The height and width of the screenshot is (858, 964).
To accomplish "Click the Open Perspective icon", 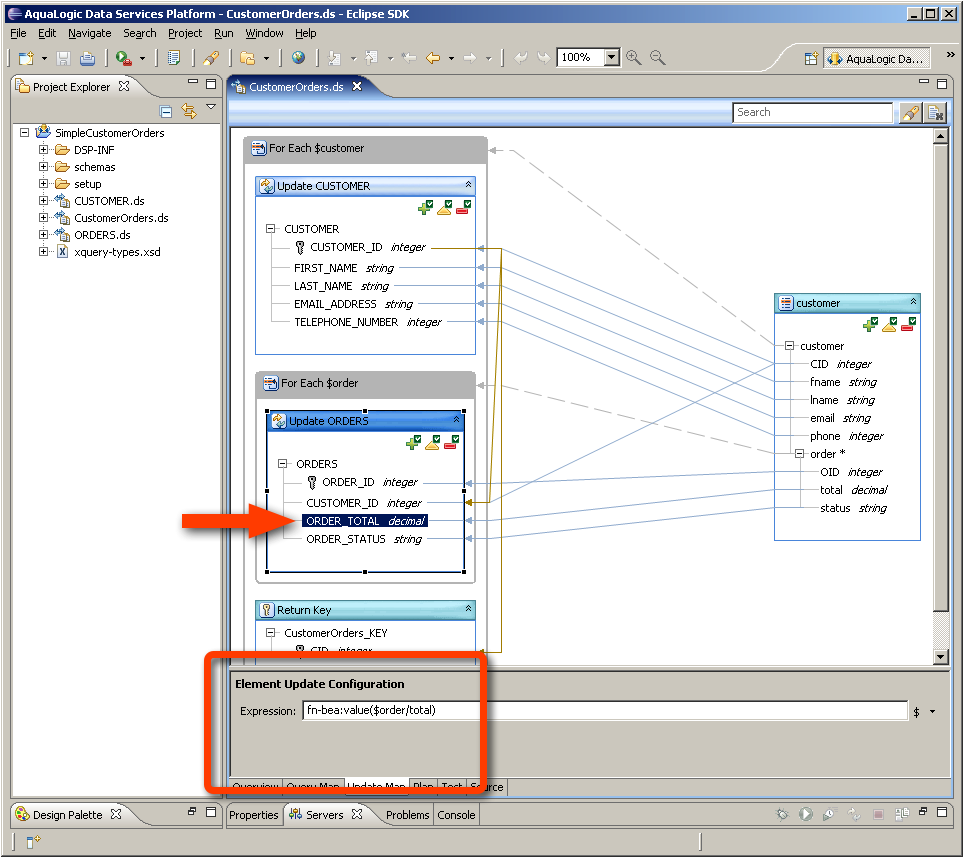I will (812, 58).
